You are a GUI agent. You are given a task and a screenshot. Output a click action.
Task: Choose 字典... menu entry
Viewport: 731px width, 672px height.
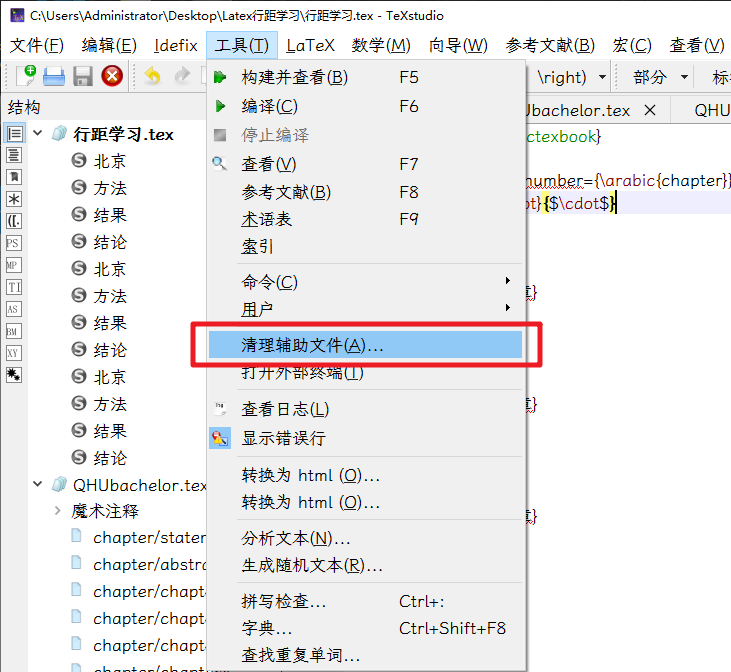pyautogui.click(x=365, y=628)
